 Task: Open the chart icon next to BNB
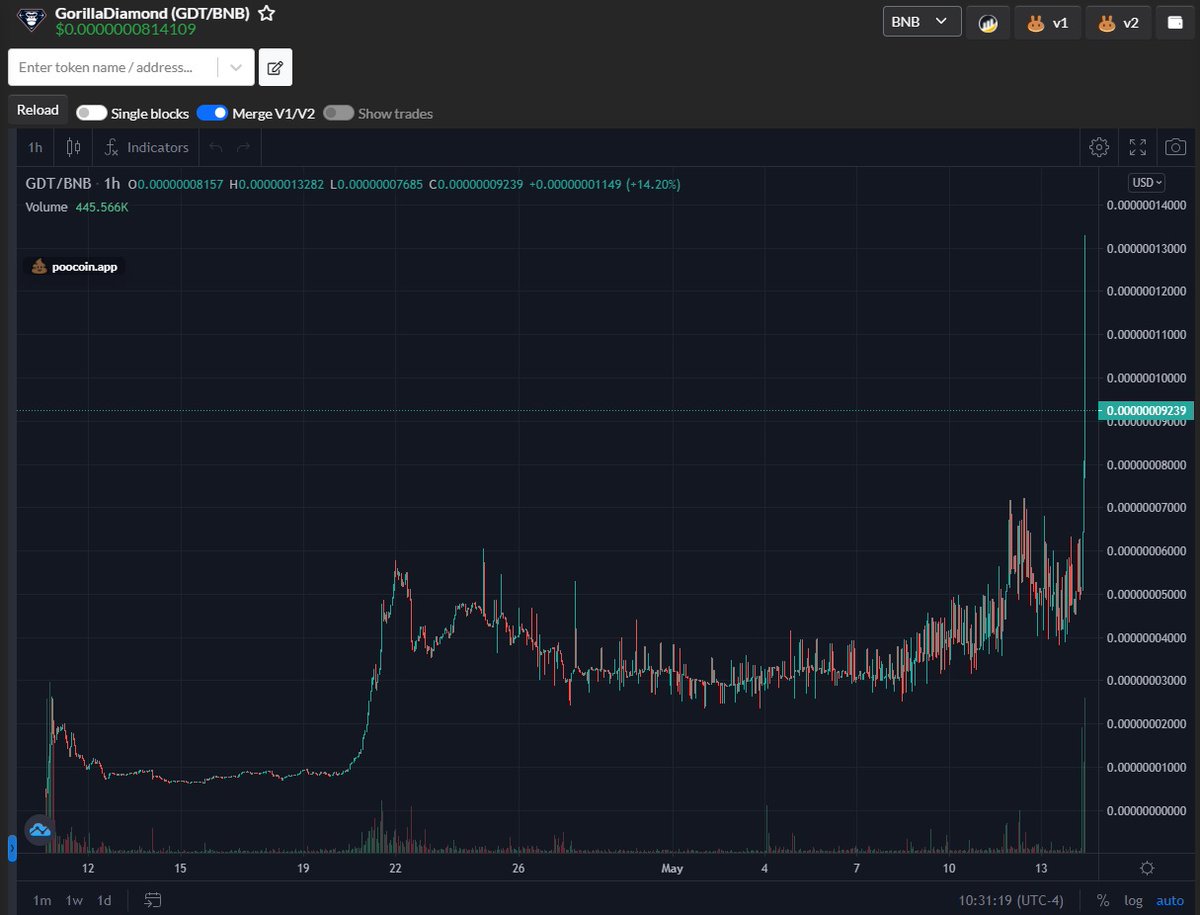988,22
